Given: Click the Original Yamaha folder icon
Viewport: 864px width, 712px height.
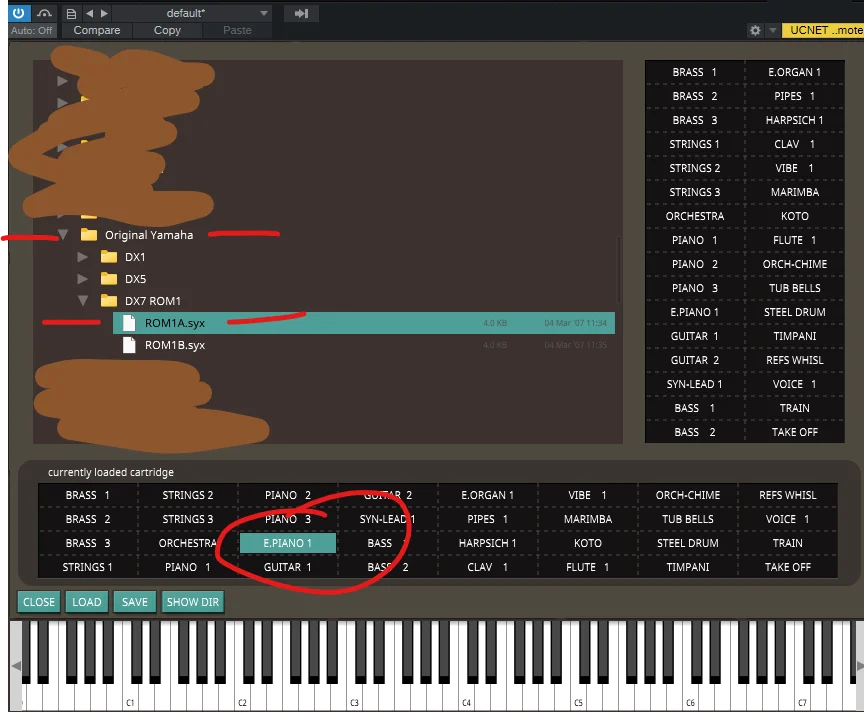Looking at the screenshot, I should tap(89, 235).
